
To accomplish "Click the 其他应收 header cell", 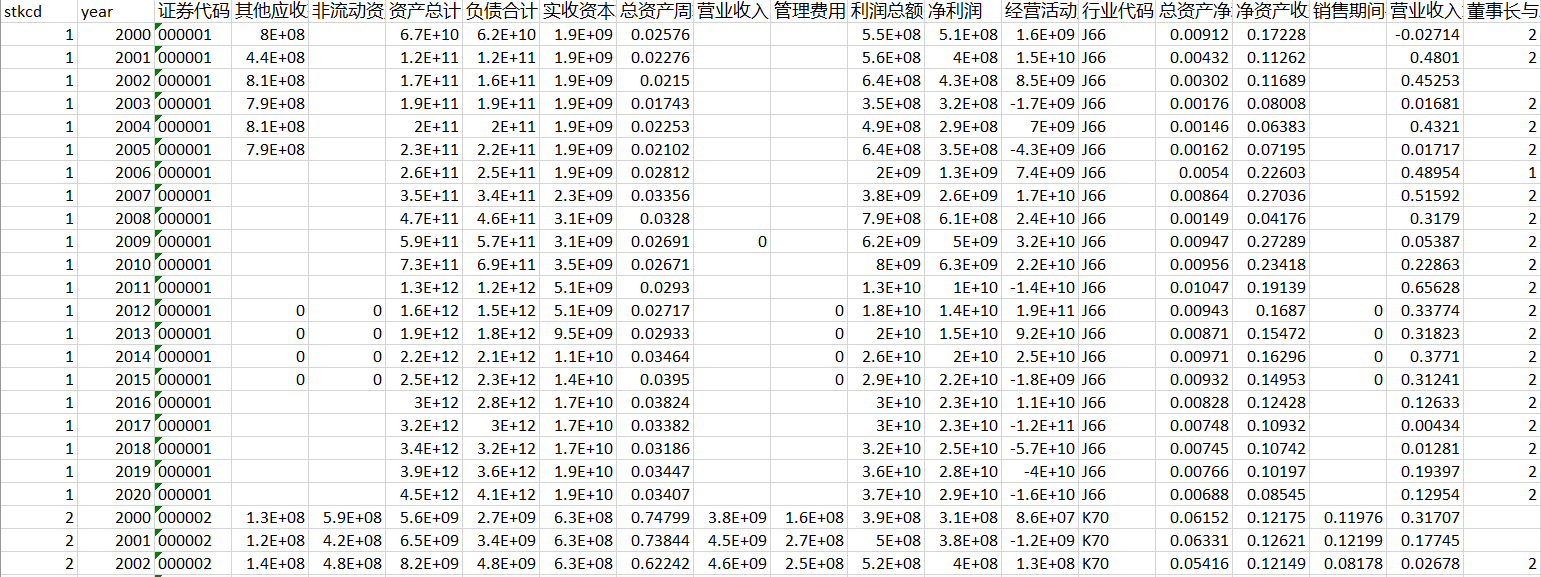I will (x=270, y=12).
